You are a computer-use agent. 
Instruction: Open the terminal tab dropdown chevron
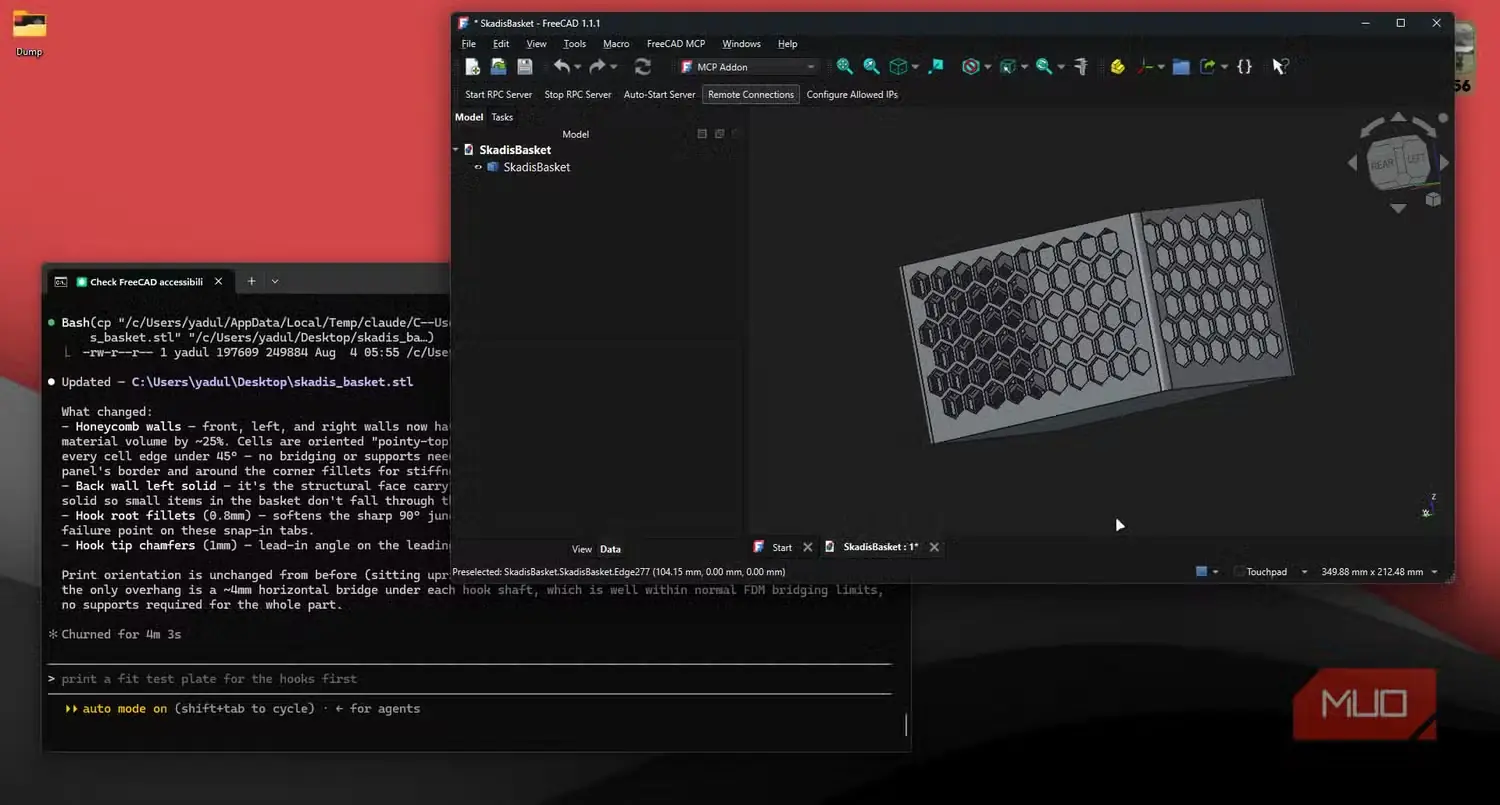point(275,281)
